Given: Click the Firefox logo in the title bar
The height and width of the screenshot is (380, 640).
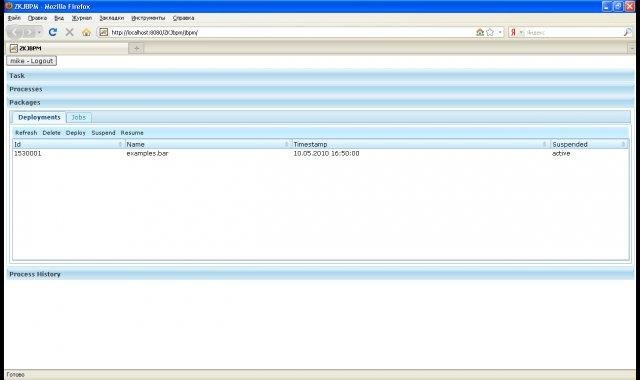Looking at the screenshot, I should 9,6.
